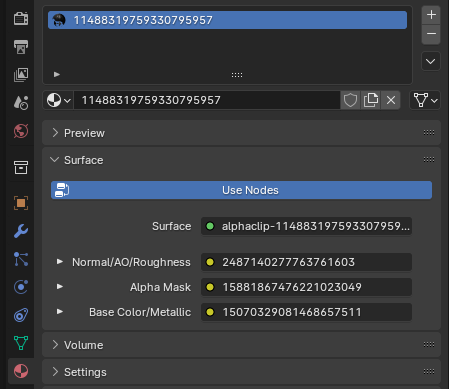Open Base Color/Metallic texture 15070329081468657511 field

tap(306, 312)
